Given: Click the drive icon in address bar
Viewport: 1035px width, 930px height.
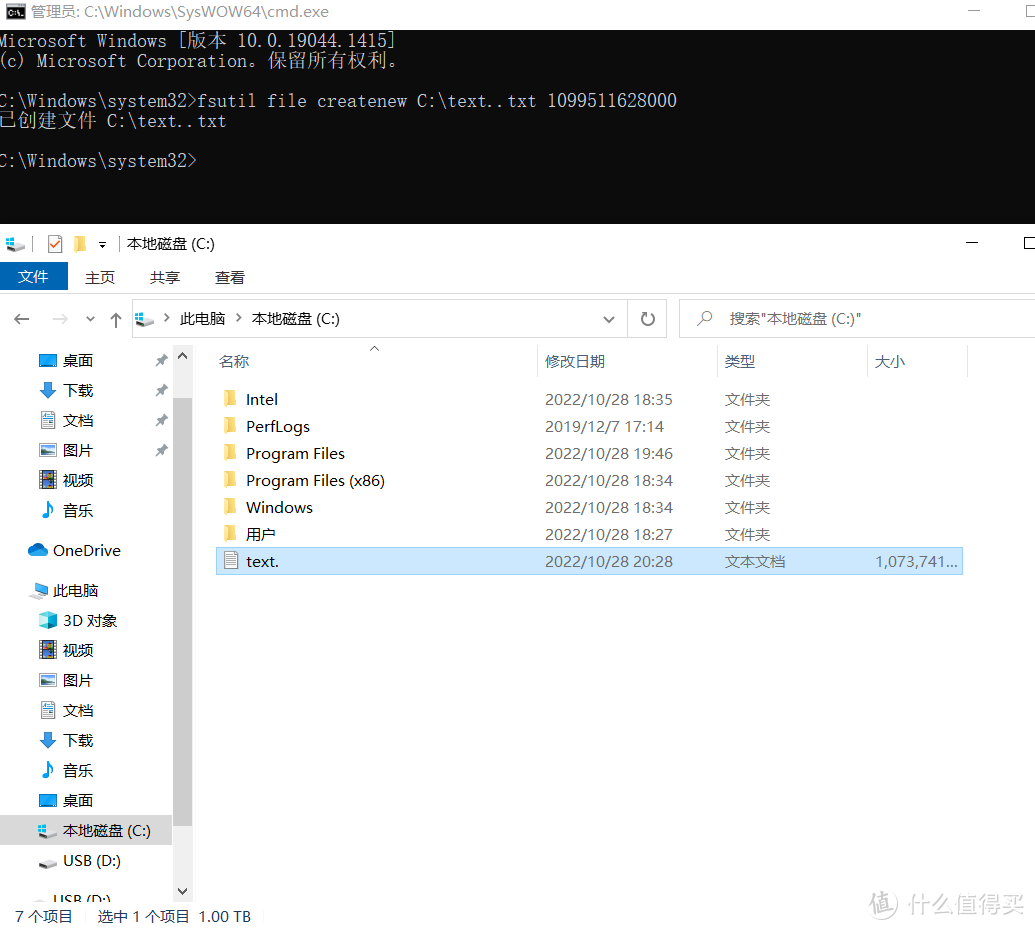Looking at the screenshot, I should [x=144, y=319].
